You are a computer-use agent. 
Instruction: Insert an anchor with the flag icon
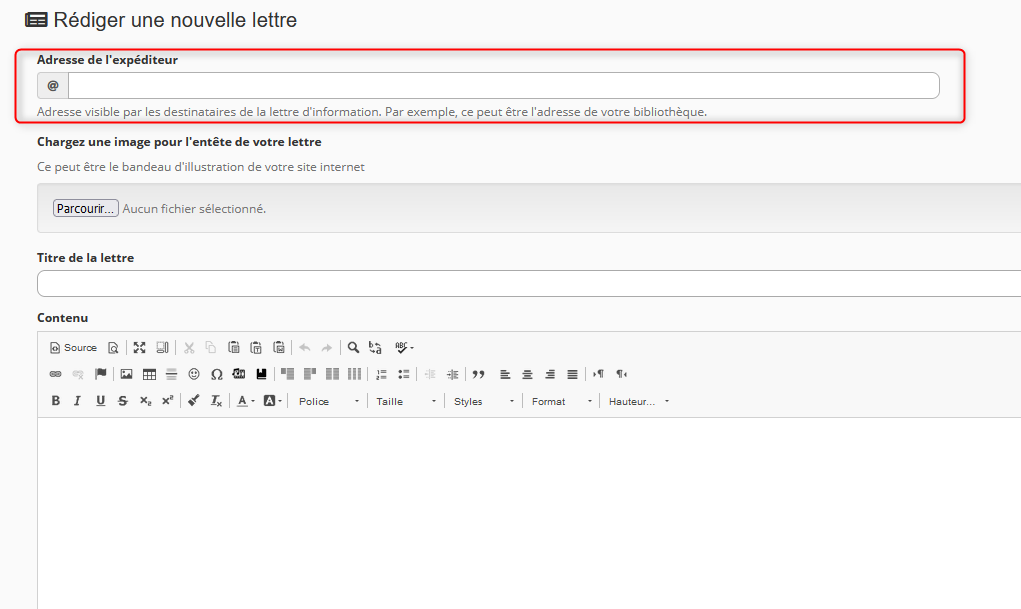click(x=100, y=374)
